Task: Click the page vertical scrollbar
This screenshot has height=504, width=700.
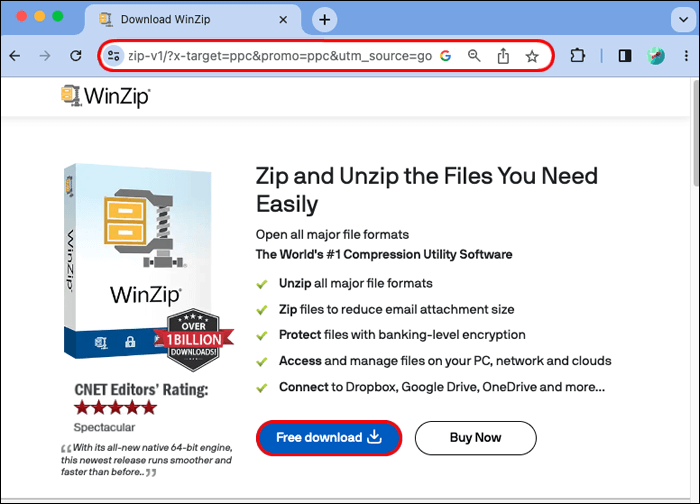Action: pyautogui.click(x=696, y=134)
